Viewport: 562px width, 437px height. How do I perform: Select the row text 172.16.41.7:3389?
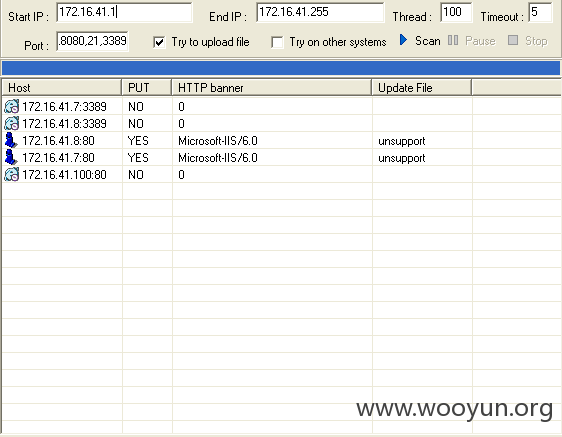click(x=65, y=107)
